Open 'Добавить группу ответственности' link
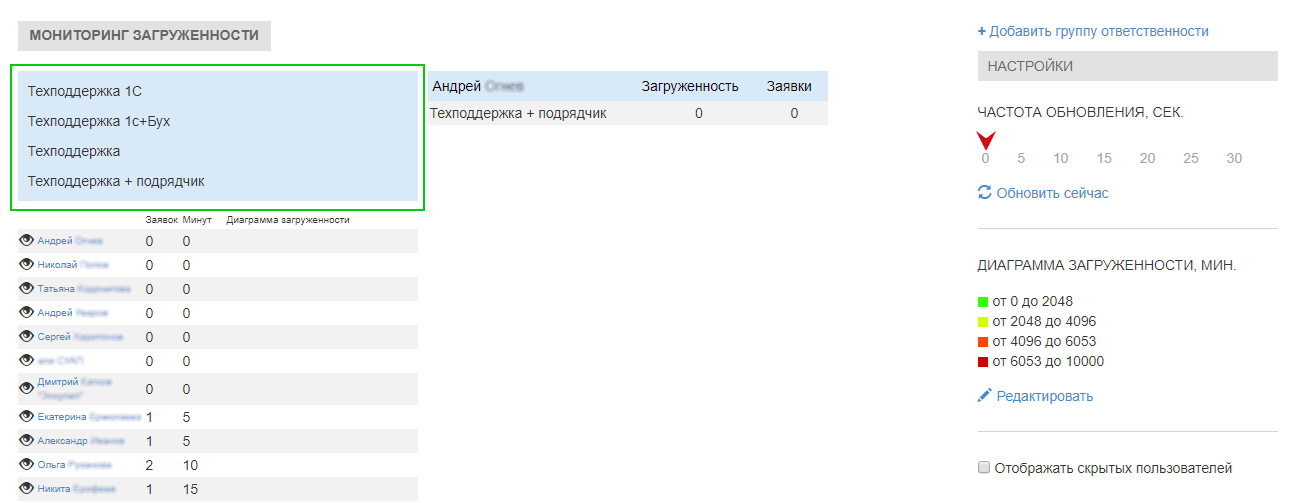The image size is (1297, 503). tap(1099, 31)
